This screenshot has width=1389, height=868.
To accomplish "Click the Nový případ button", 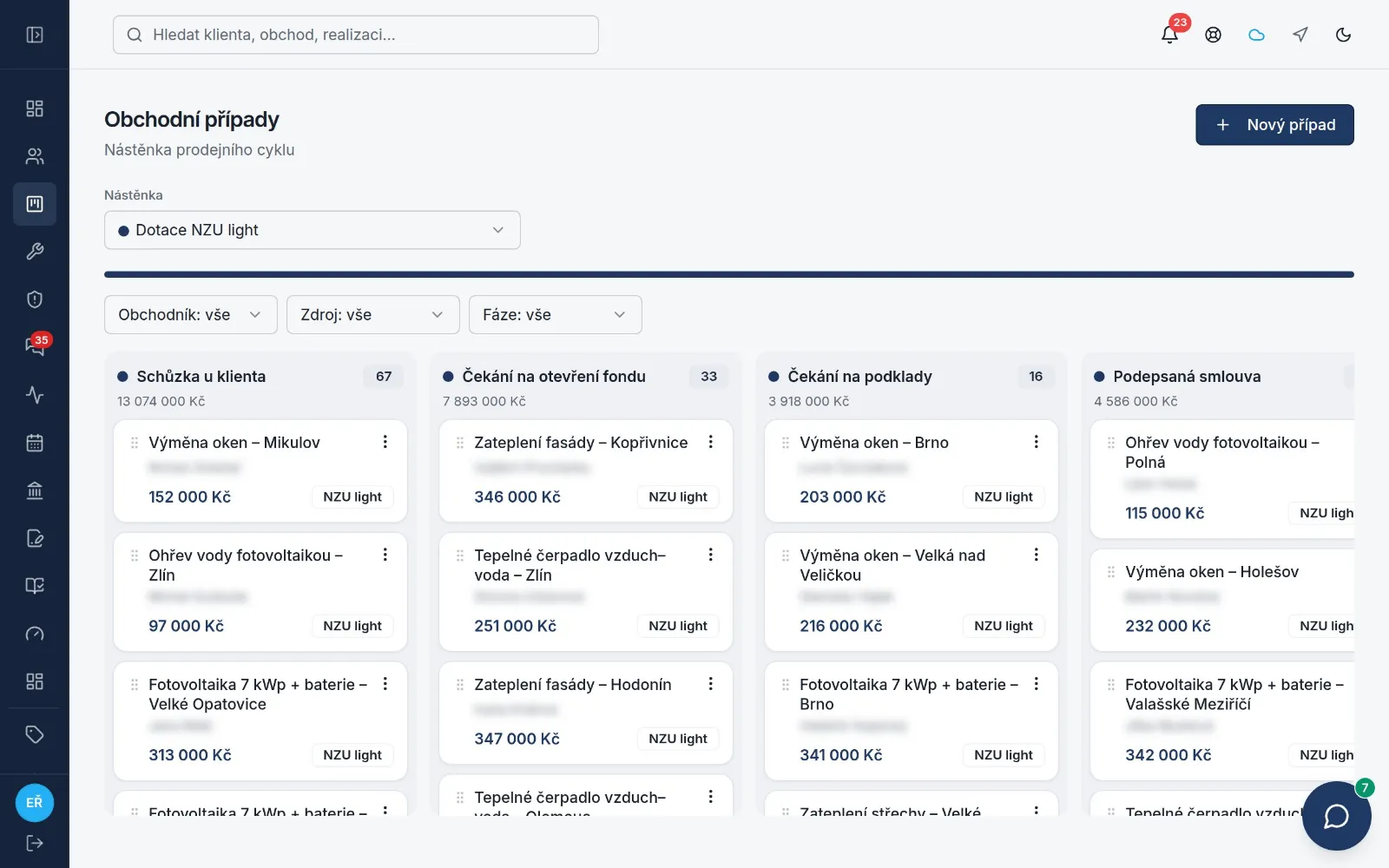I will click(x=1274, y=125).
